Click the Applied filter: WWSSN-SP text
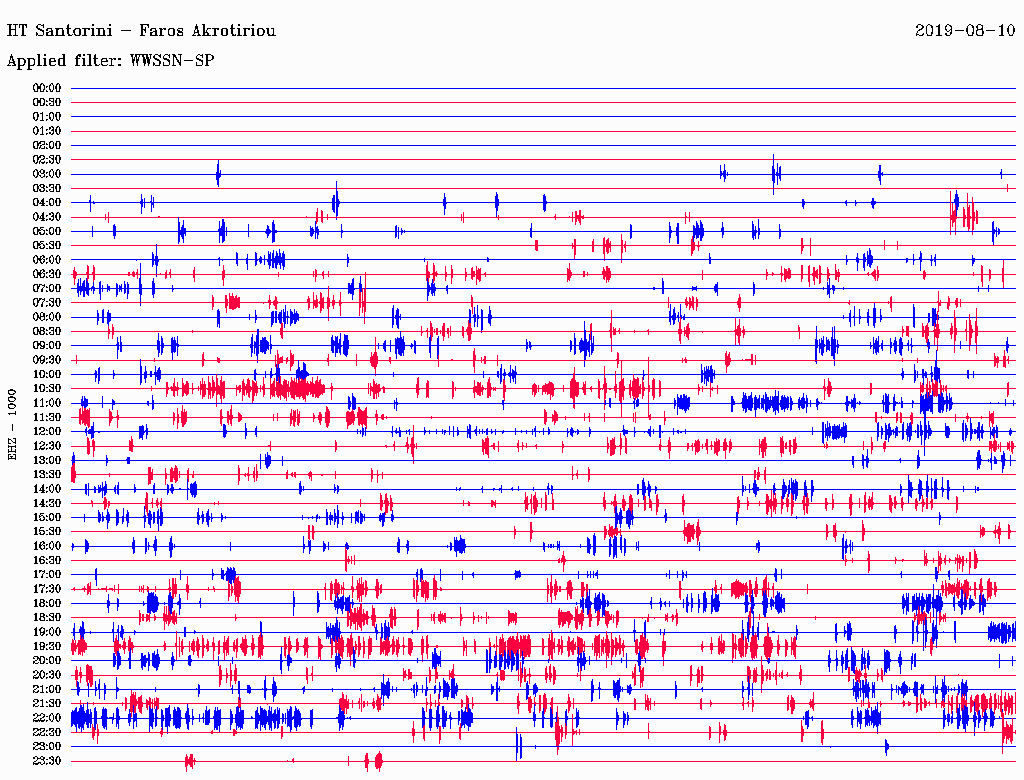The width and height of the screenshot is (1024, 780). 110,61
